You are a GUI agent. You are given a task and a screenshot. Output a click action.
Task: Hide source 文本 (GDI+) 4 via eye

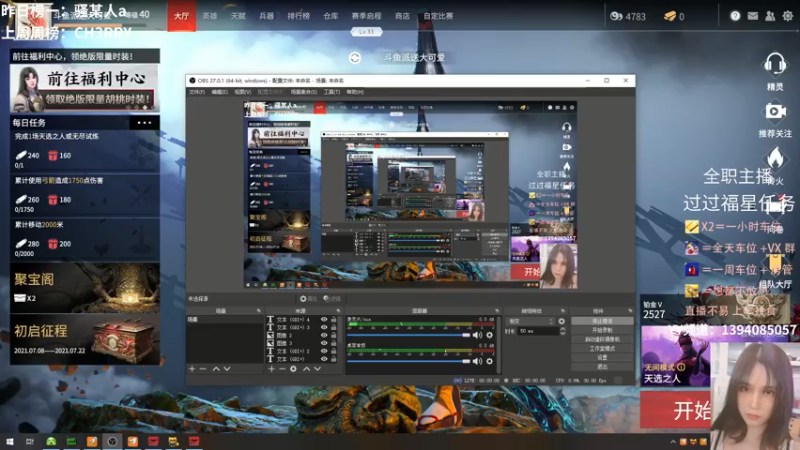click(323, 319)
